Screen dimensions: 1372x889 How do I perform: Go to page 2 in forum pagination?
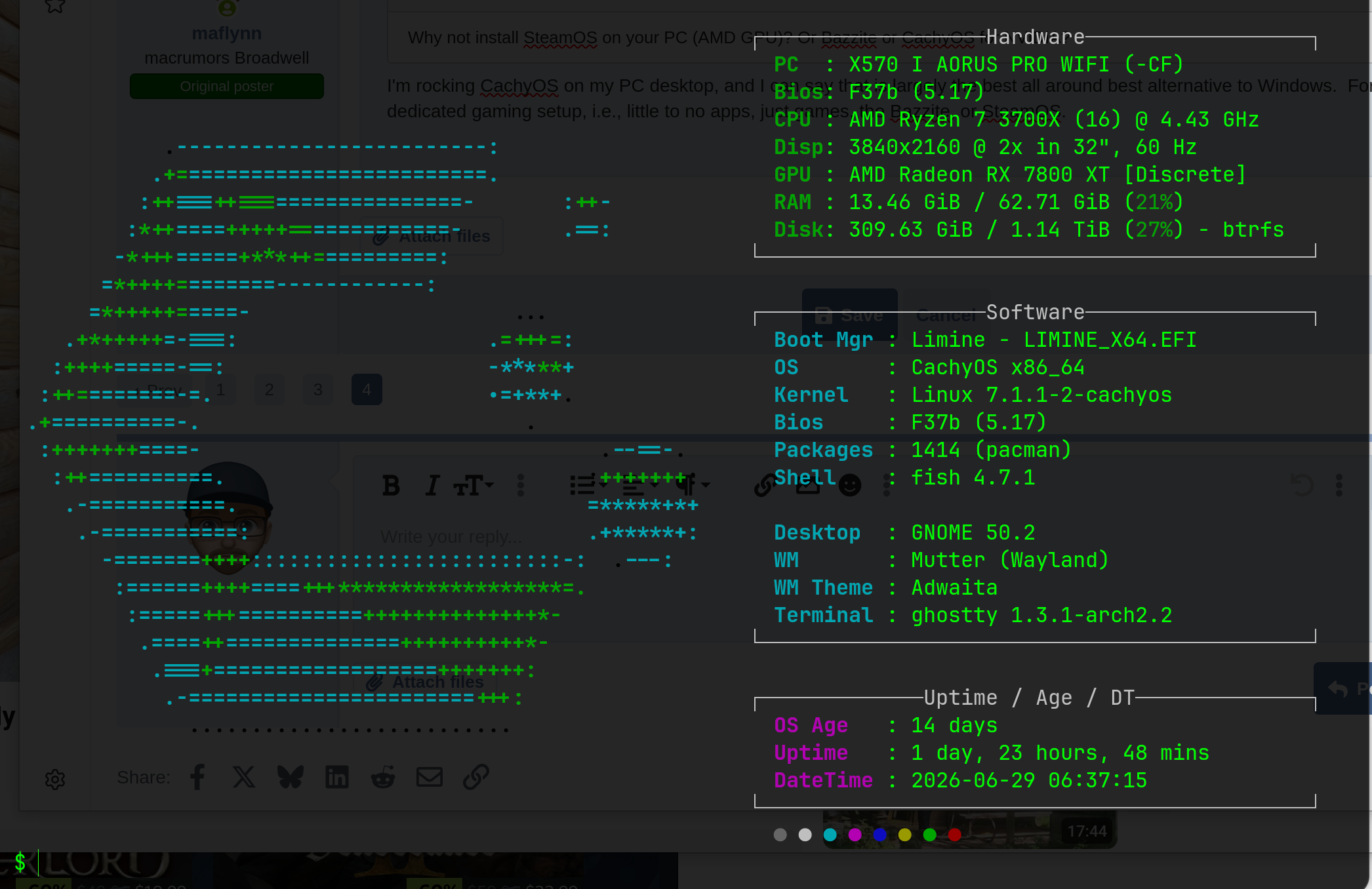[x=270, y=390]
